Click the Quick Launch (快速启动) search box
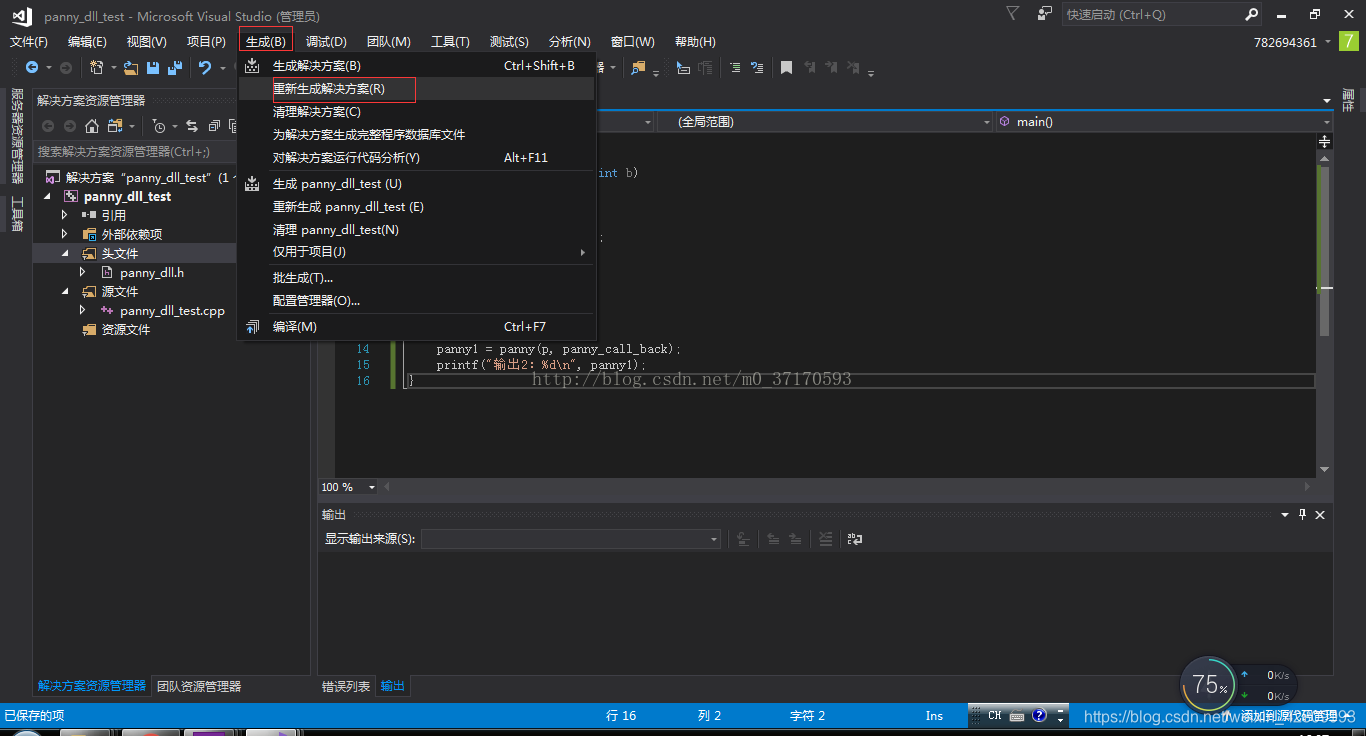This screenshot has height=736, width=1366. pyautogui.click(x=1162, y=15)
